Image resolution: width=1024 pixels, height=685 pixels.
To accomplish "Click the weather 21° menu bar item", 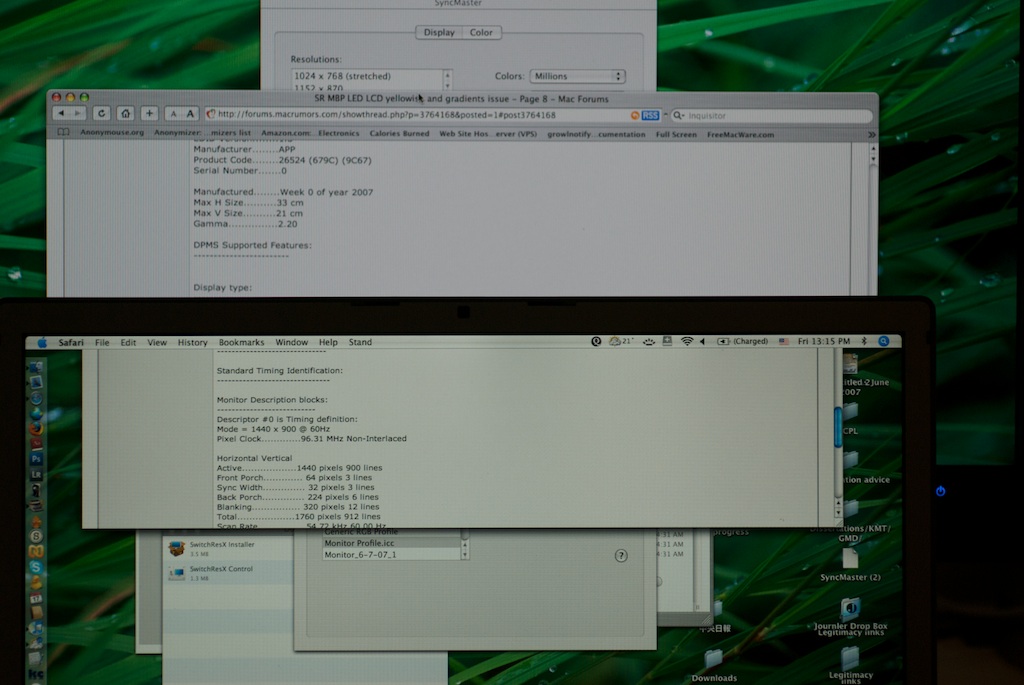I will pos(620,341).
